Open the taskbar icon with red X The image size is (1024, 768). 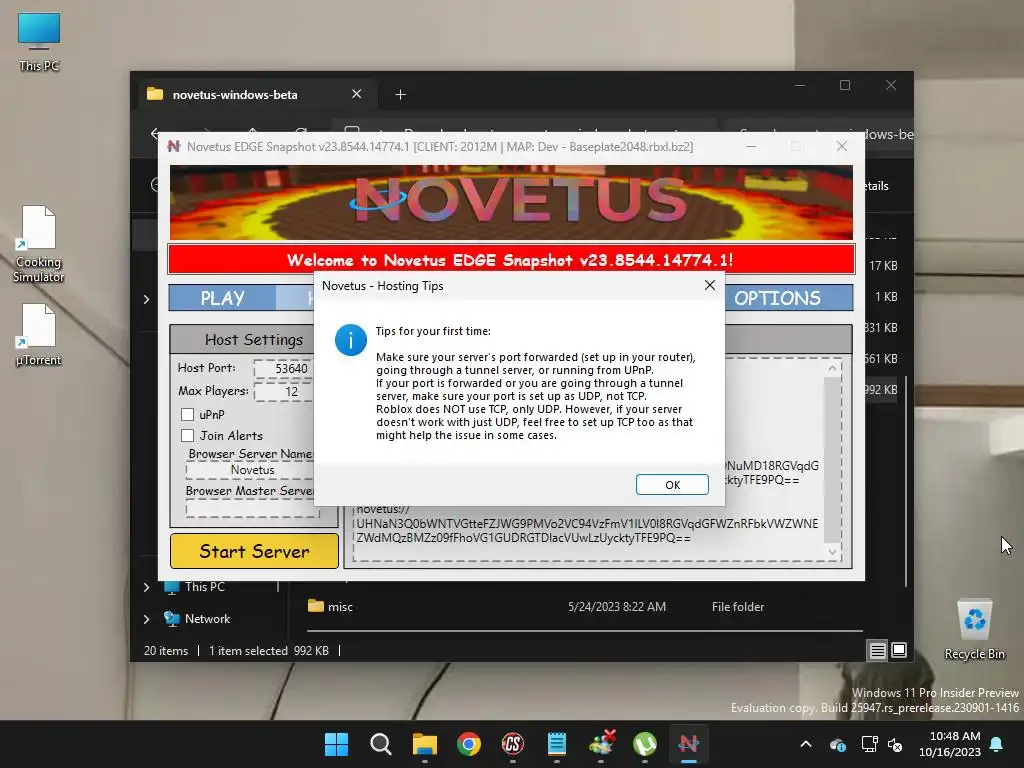coord(601,744)
